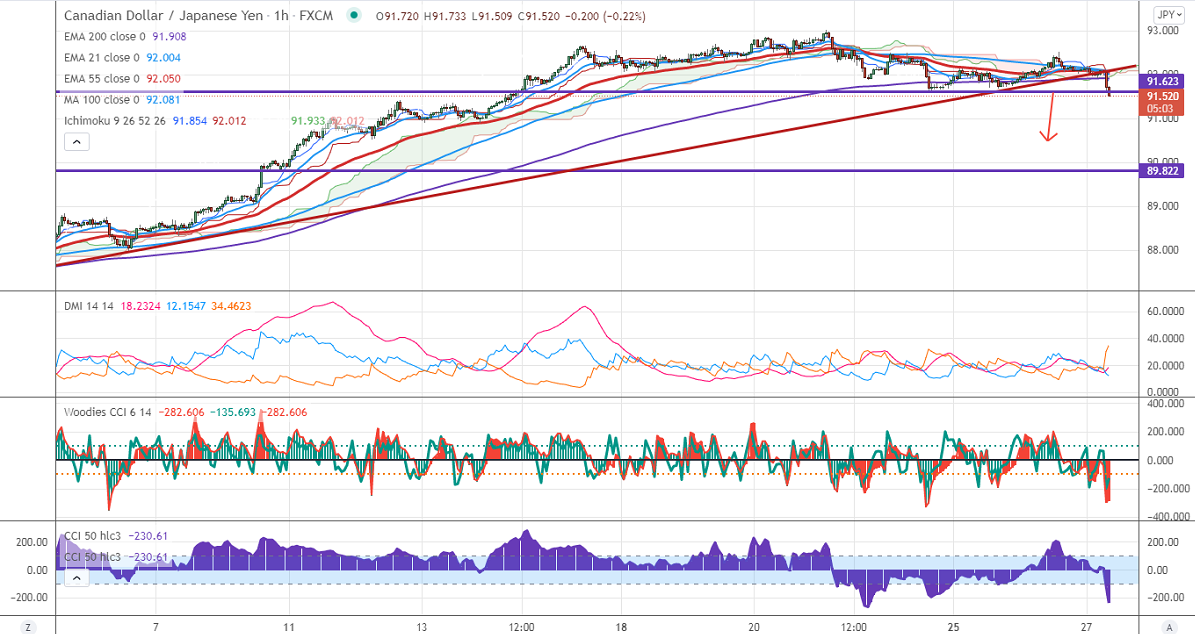
Task: Click the H91.733 high value
Action: 444,16
